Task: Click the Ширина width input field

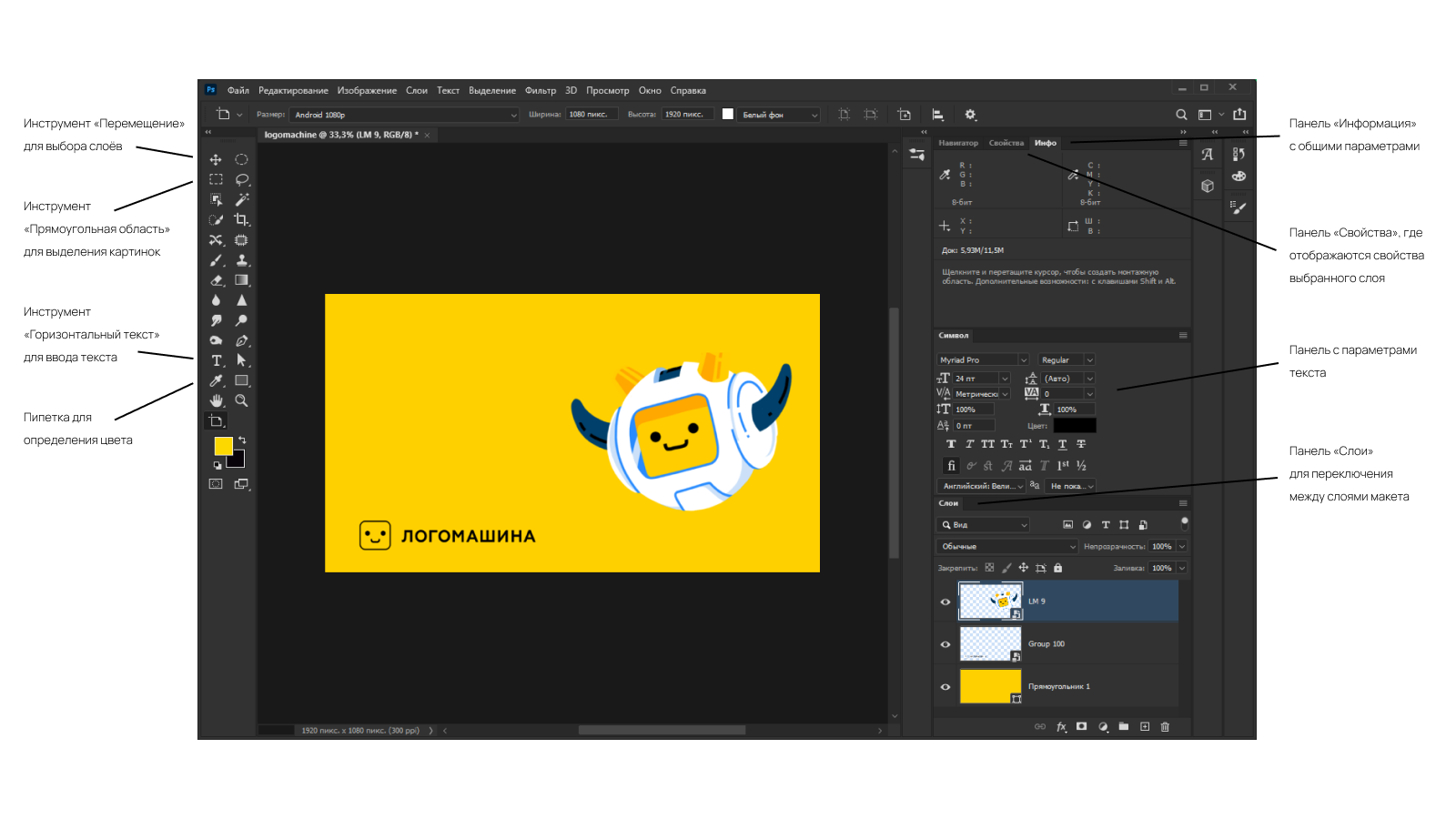Action: (591, 115)
